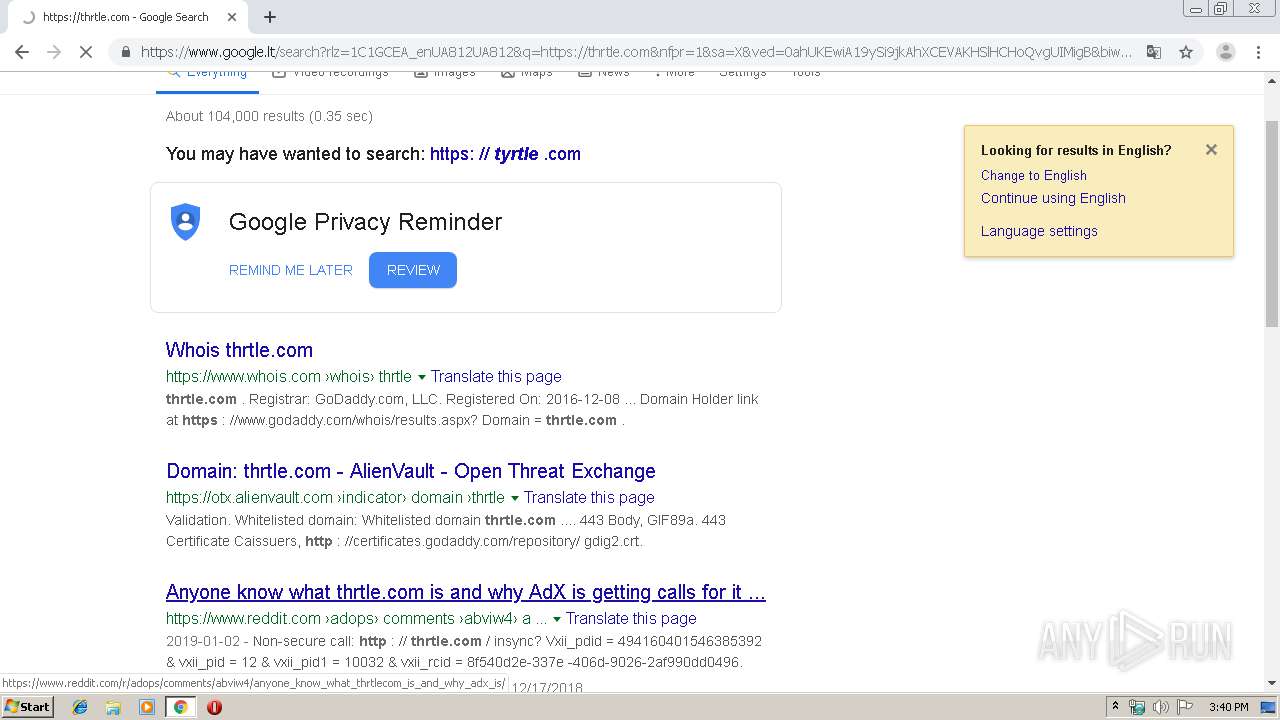Bookmark this page with the star icon
This screenshot has width=1280, height=720.
[x=1186, y=52]
